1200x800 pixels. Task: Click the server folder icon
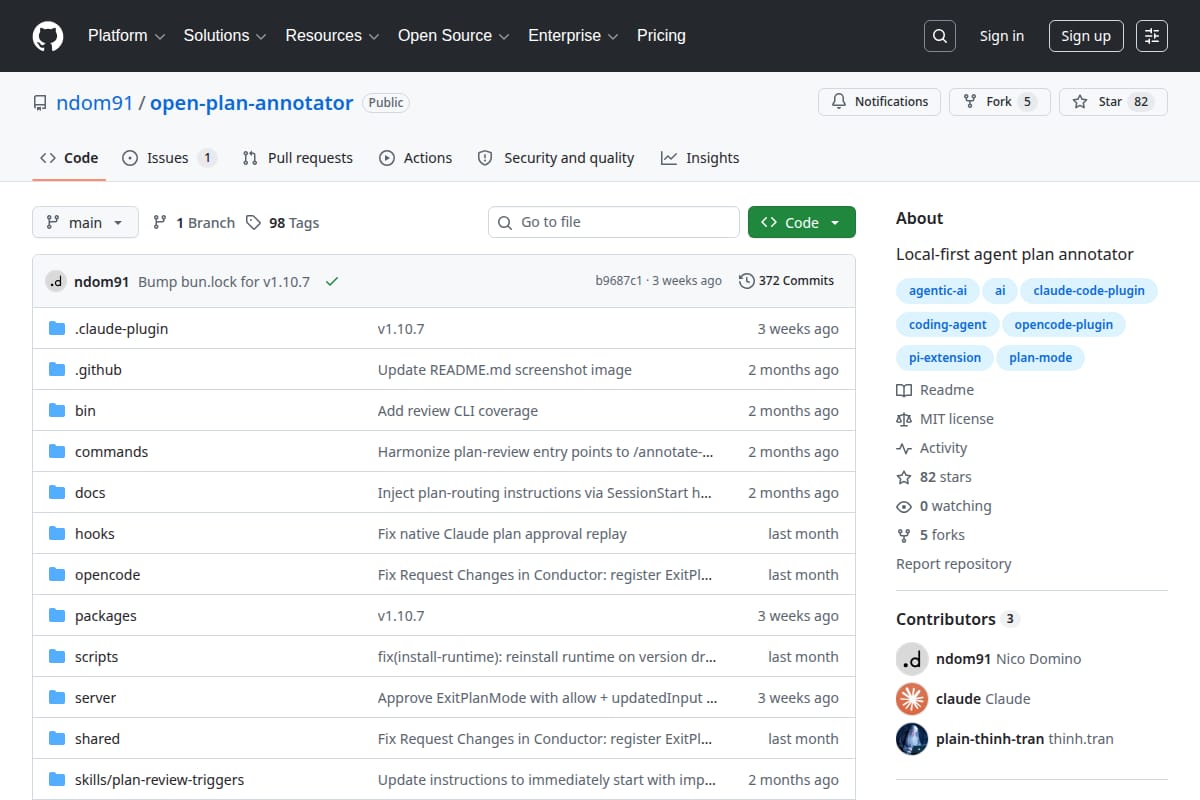(x=57, y=698)
